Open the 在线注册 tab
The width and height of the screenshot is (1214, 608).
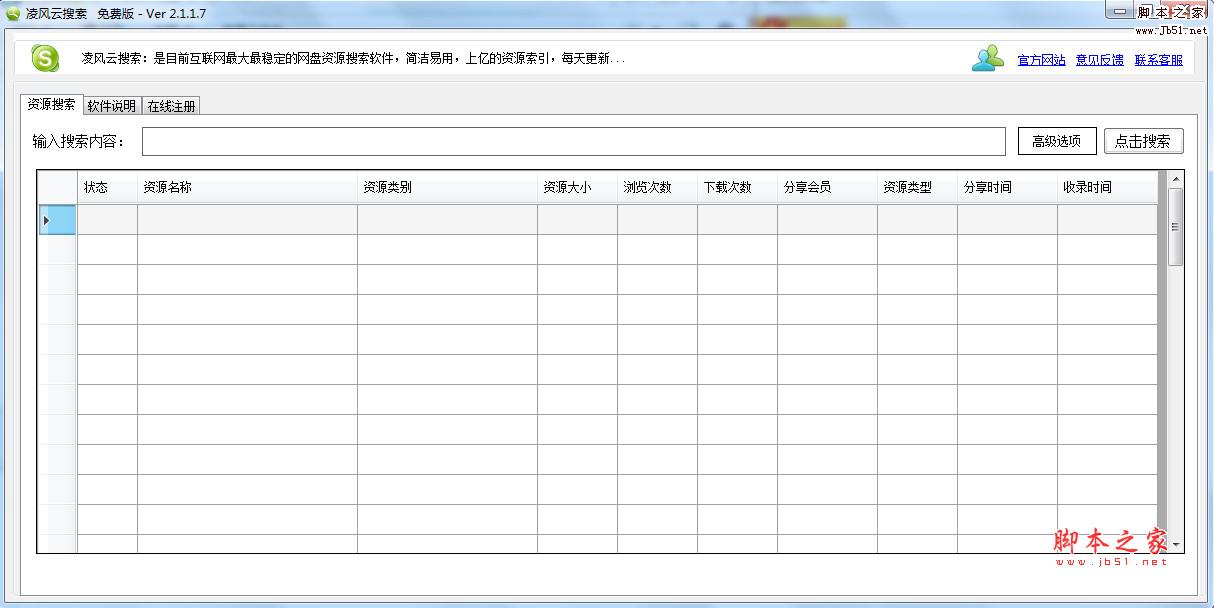point(171,105)
